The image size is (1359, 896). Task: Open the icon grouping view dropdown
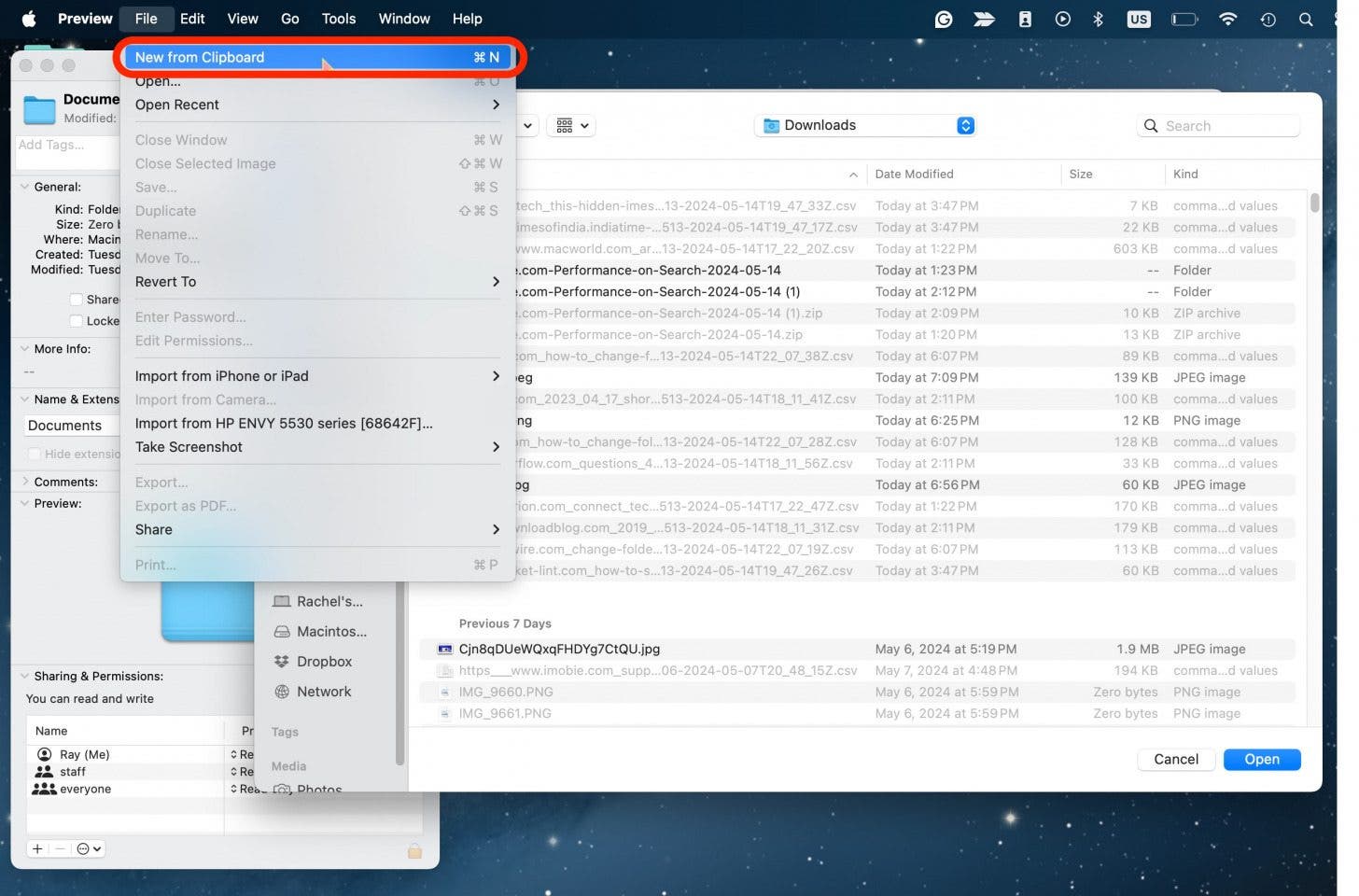tap(572, 125)
